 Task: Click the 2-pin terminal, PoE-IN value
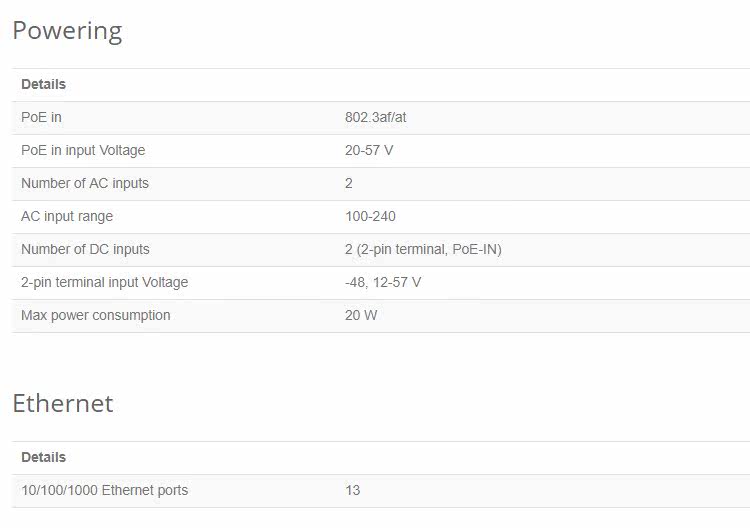pyautogui.click(x=423, y=249)
